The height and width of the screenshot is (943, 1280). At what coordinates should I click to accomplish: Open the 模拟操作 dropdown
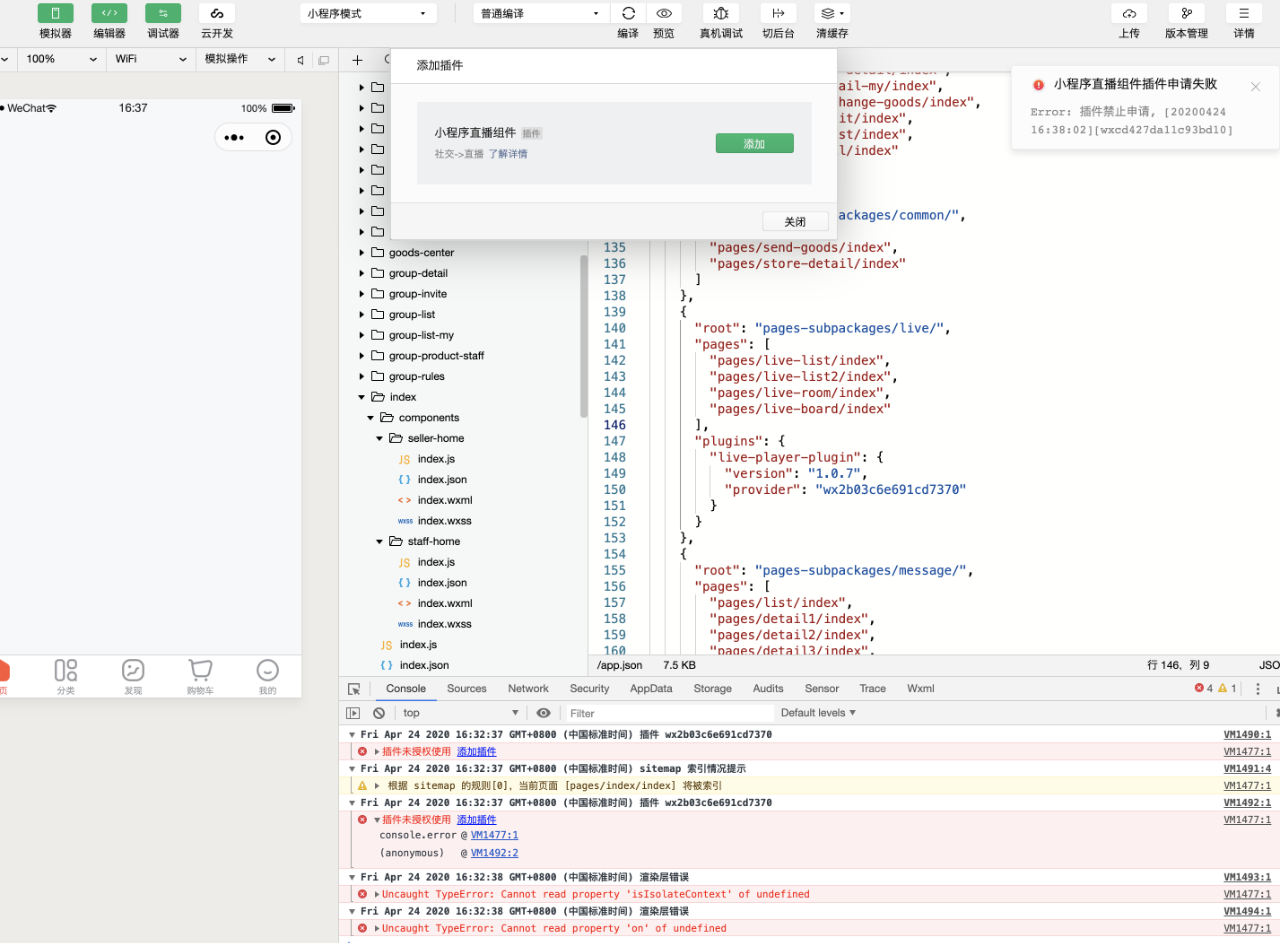[x=240, y=59]
